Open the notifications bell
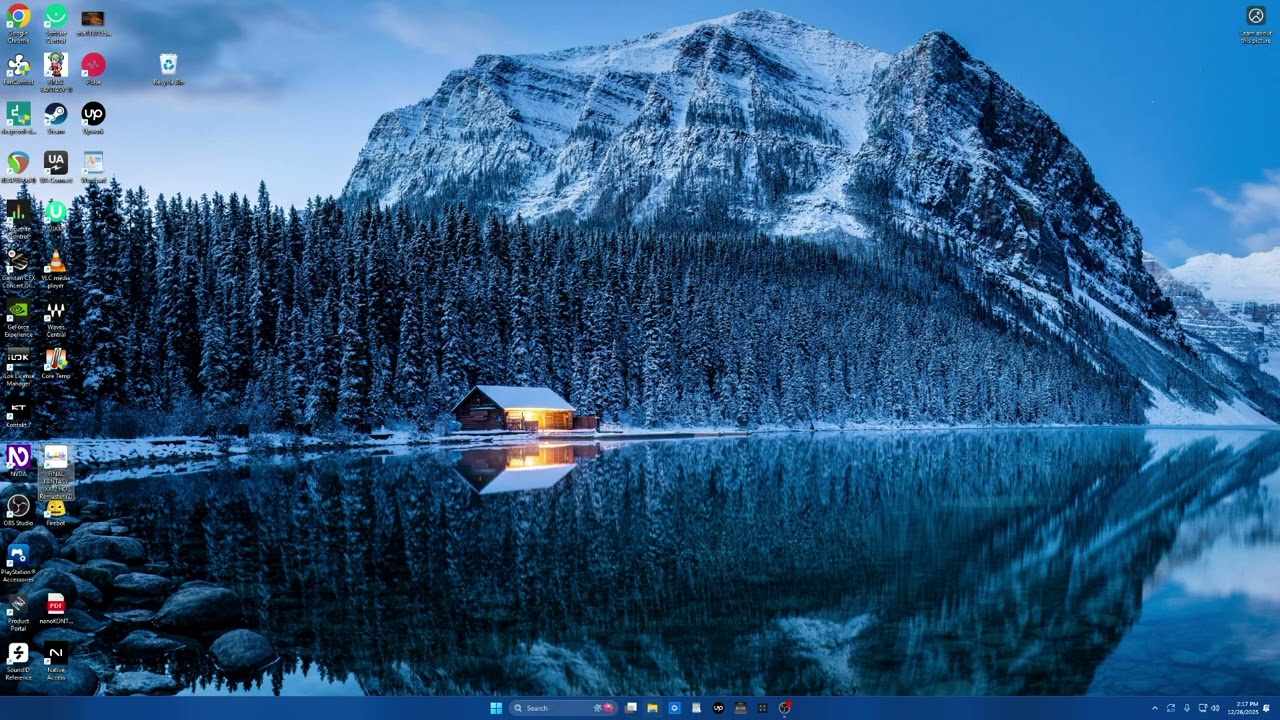1280x720 pixels. click(x=1267, y=708)
